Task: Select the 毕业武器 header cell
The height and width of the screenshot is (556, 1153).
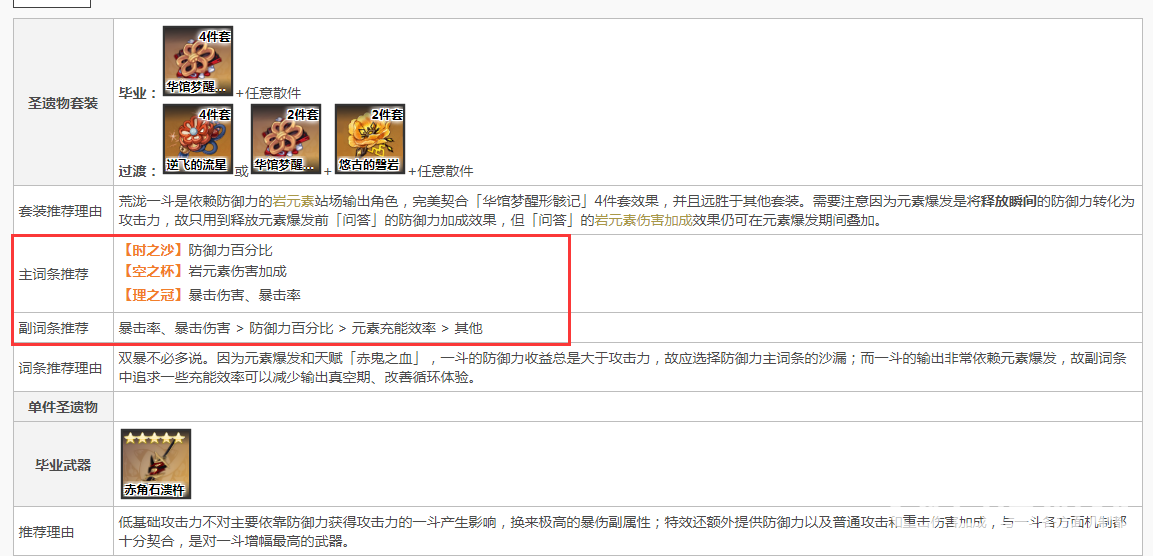Action: (63, 465)
